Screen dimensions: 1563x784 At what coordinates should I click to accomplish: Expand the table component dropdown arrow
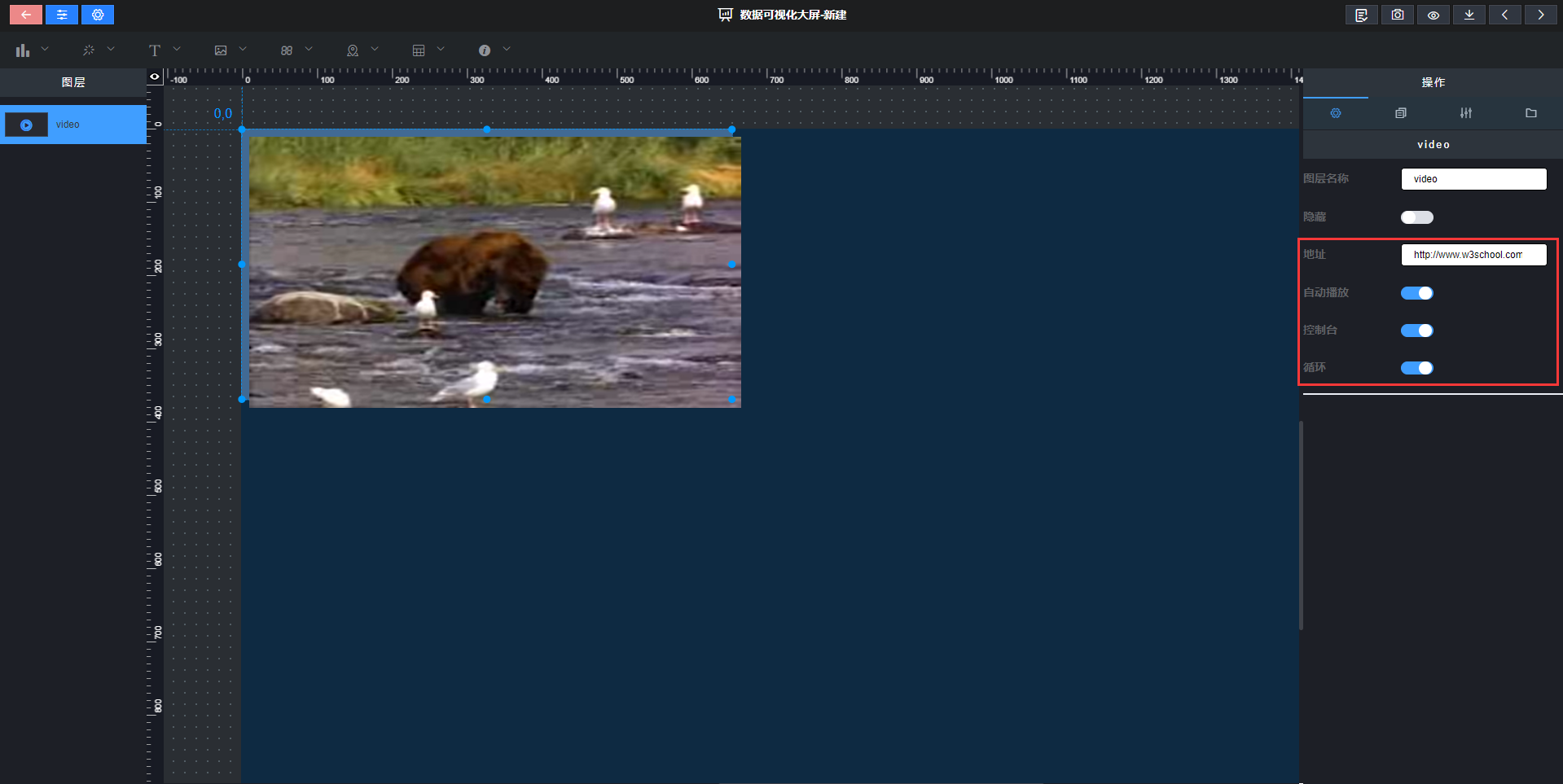coord(441,49)
